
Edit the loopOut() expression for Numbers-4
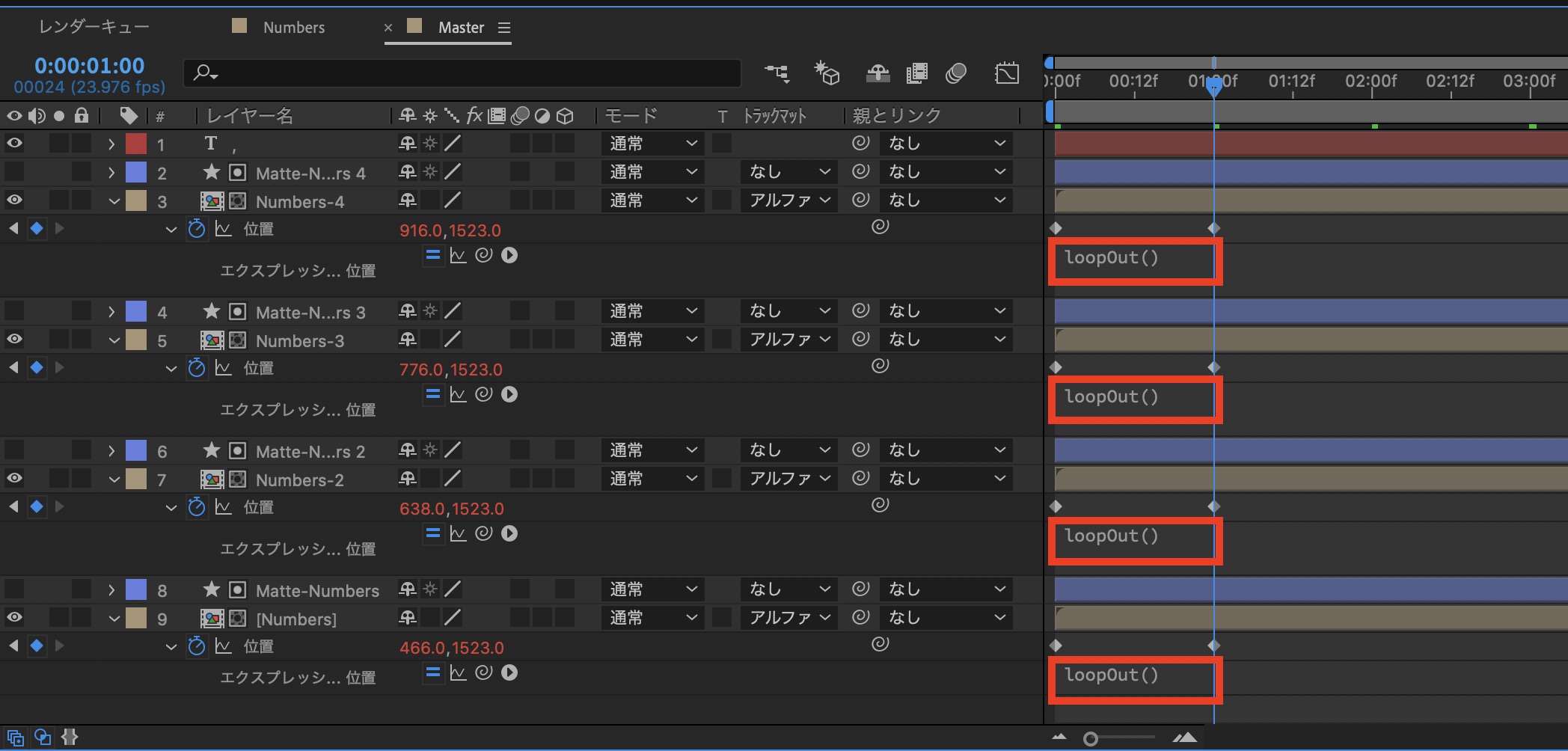[1112, 257]
